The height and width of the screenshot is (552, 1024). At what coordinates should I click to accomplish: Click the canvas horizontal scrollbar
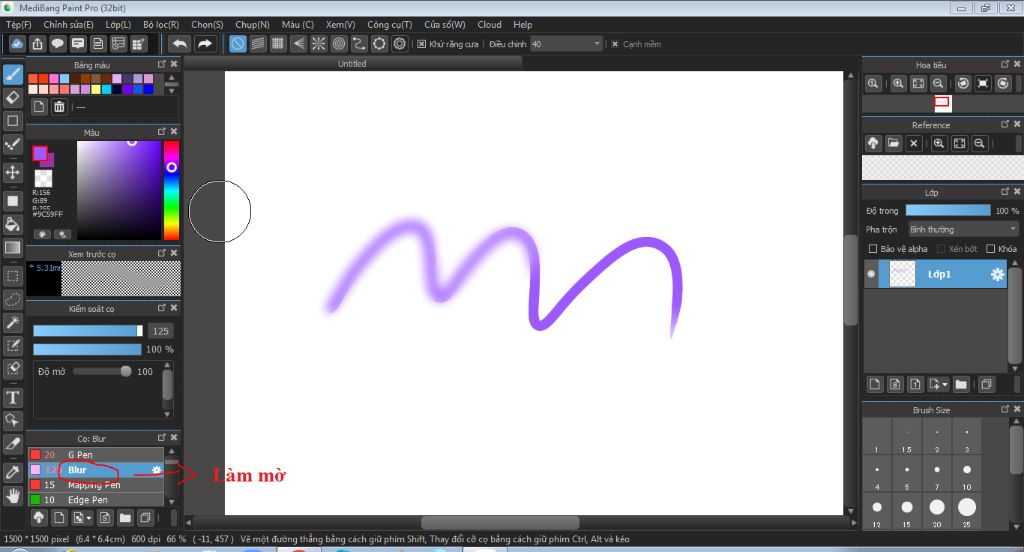coord(500,523)
